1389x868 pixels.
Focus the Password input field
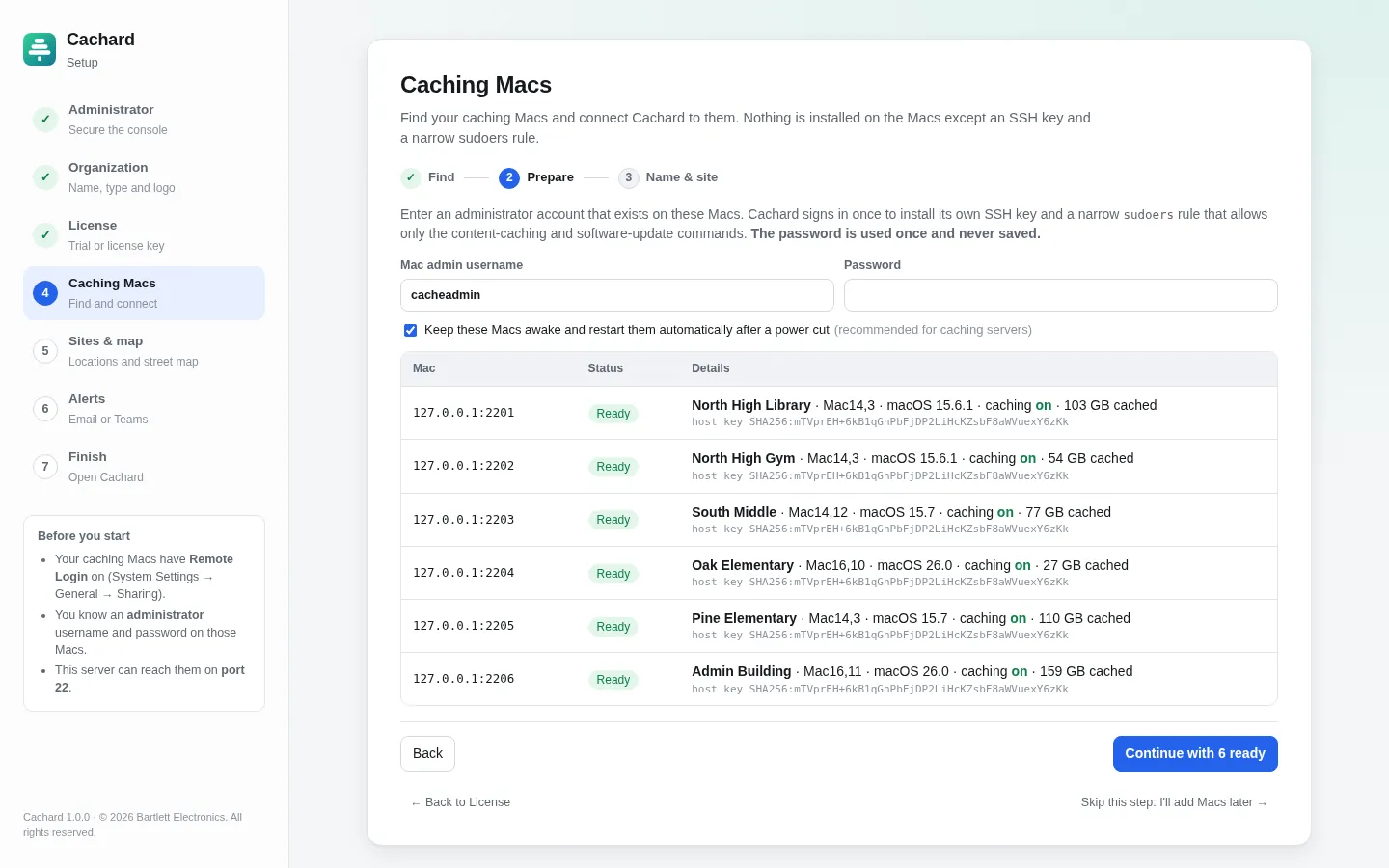tap(1061, 295)
